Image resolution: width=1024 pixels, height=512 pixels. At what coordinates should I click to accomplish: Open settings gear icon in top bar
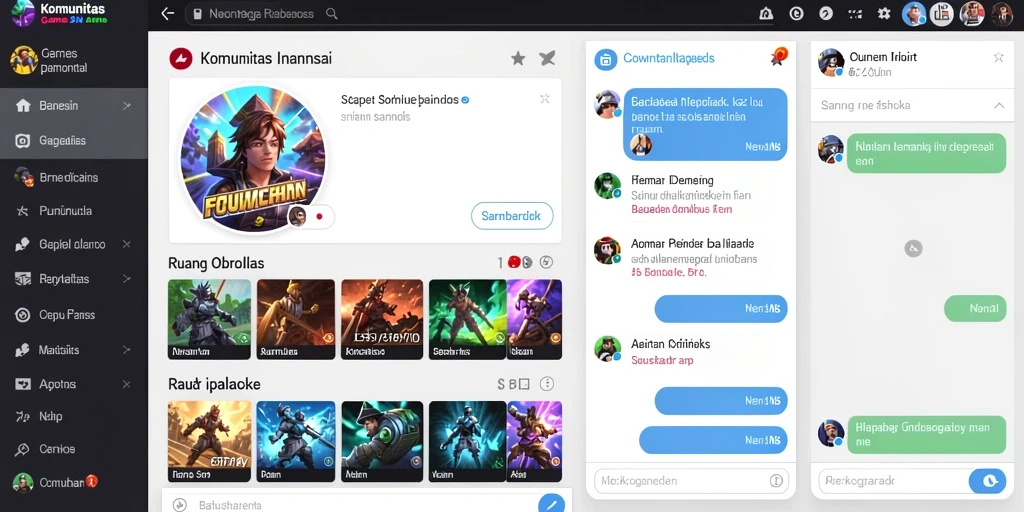click(x=884, y=14)
